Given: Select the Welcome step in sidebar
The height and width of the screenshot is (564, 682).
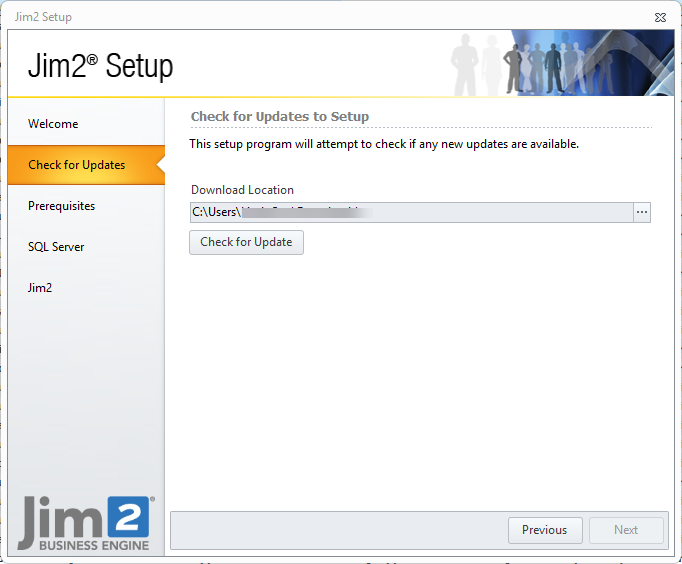Looking at the screenshot, I should tap(86, 124).
